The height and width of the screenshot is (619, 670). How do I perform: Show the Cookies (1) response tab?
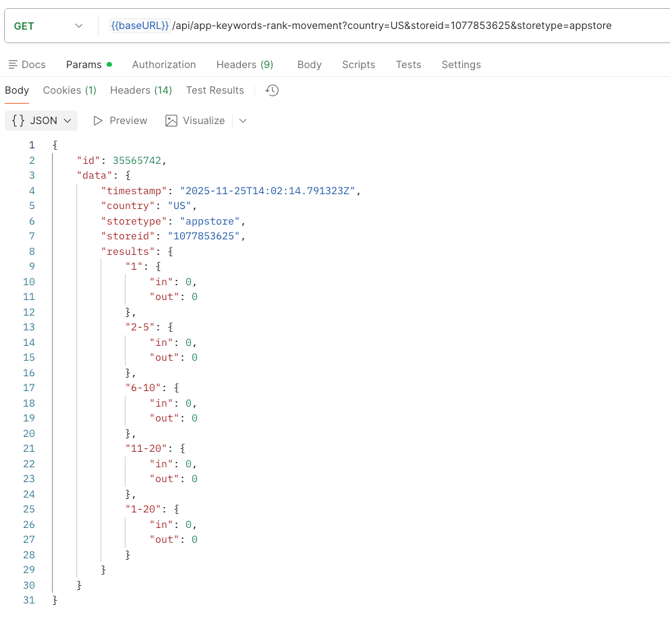(69, 91)
